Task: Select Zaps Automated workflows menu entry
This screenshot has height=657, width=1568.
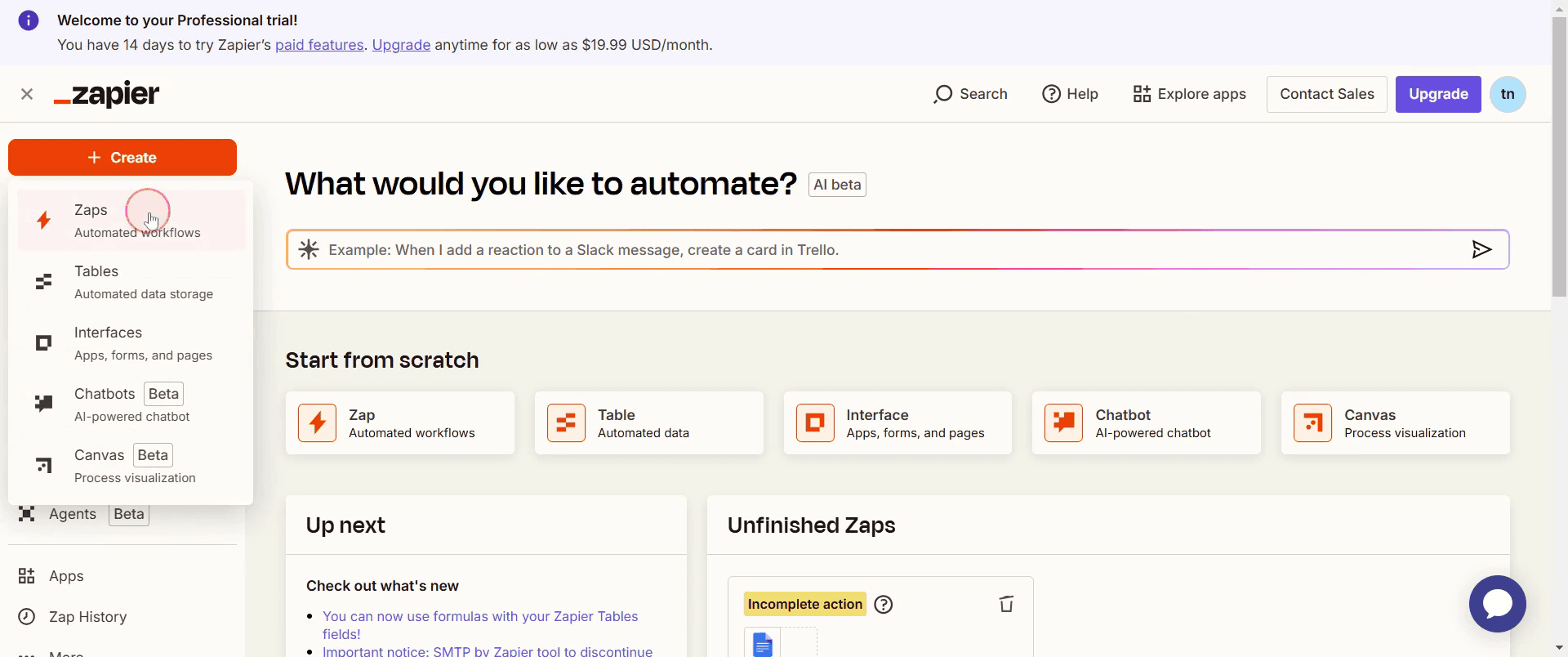Action: tap(131, 221)
